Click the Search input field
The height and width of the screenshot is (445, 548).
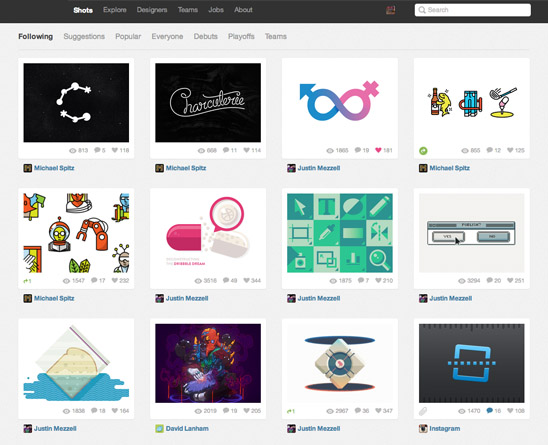pos(473,10)
